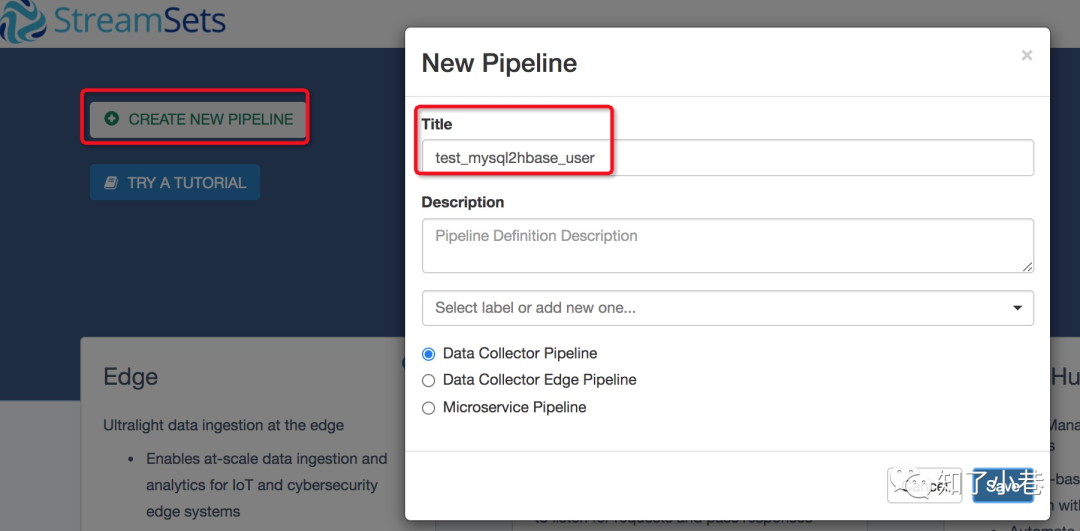The width and height of the screenshot is (1080, 531).
Task: Focus the Title field containing test_mysql2hbase_user
Action: [727, 158]
